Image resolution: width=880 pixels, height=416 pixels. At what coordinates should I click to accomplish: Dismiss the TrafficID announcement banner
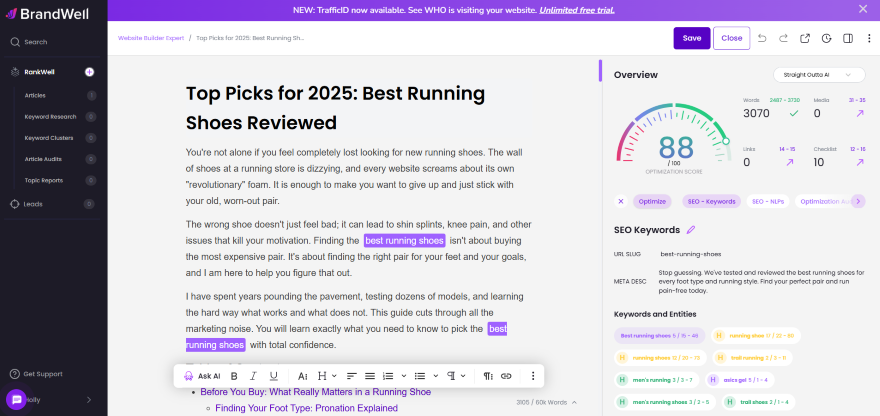(863, 9)
